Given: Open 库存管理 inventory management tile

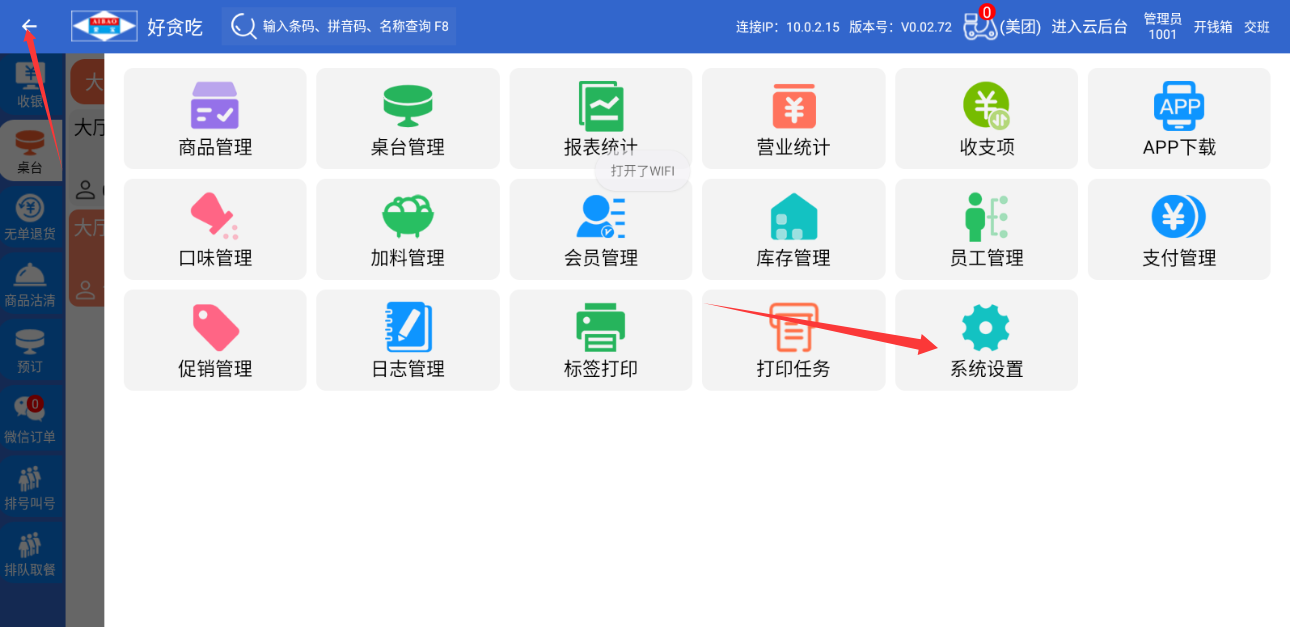Looking at the screenshot, I should 793,229.
